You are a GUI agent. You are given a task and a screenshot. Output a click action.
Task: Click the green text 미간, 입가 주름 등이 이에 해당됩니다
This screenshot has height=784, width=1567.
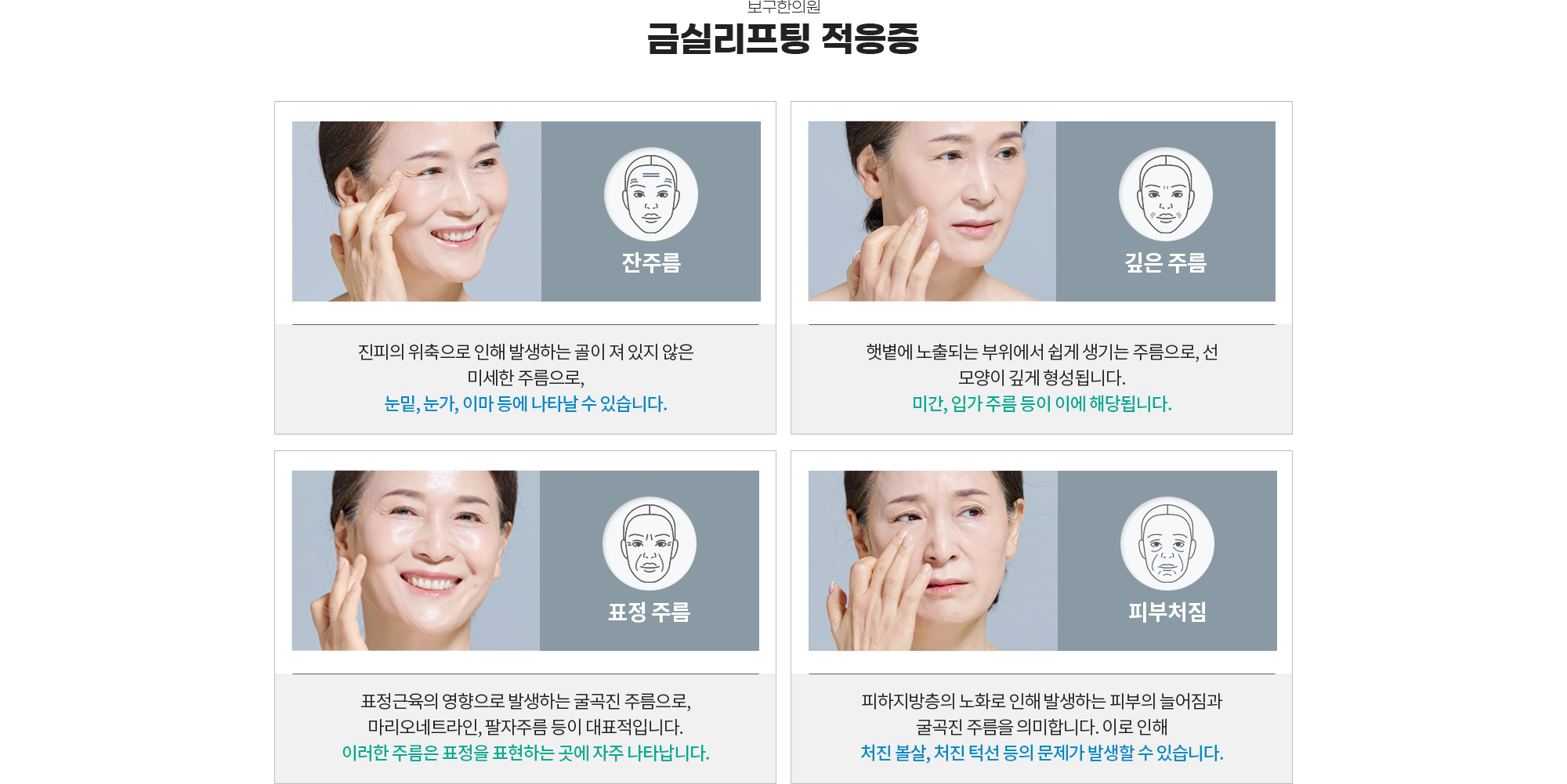point(1042,404)
